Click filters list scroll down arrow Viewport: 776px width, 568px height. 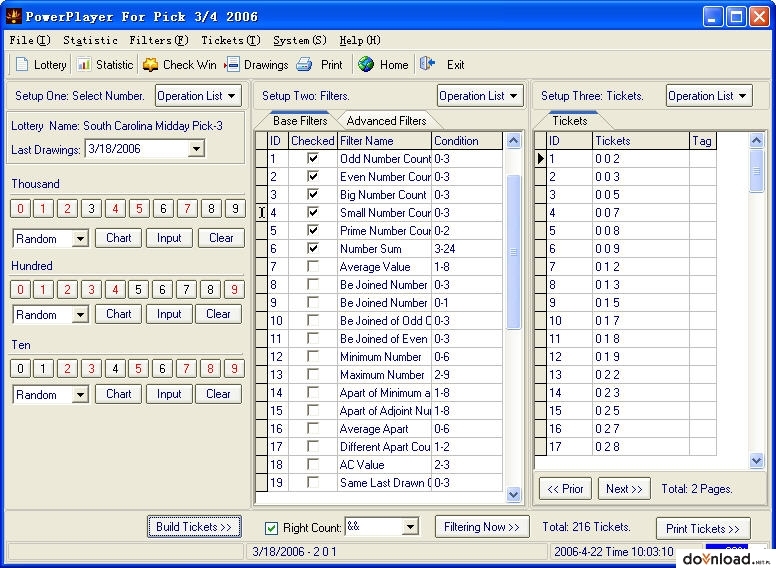[514, 494]
